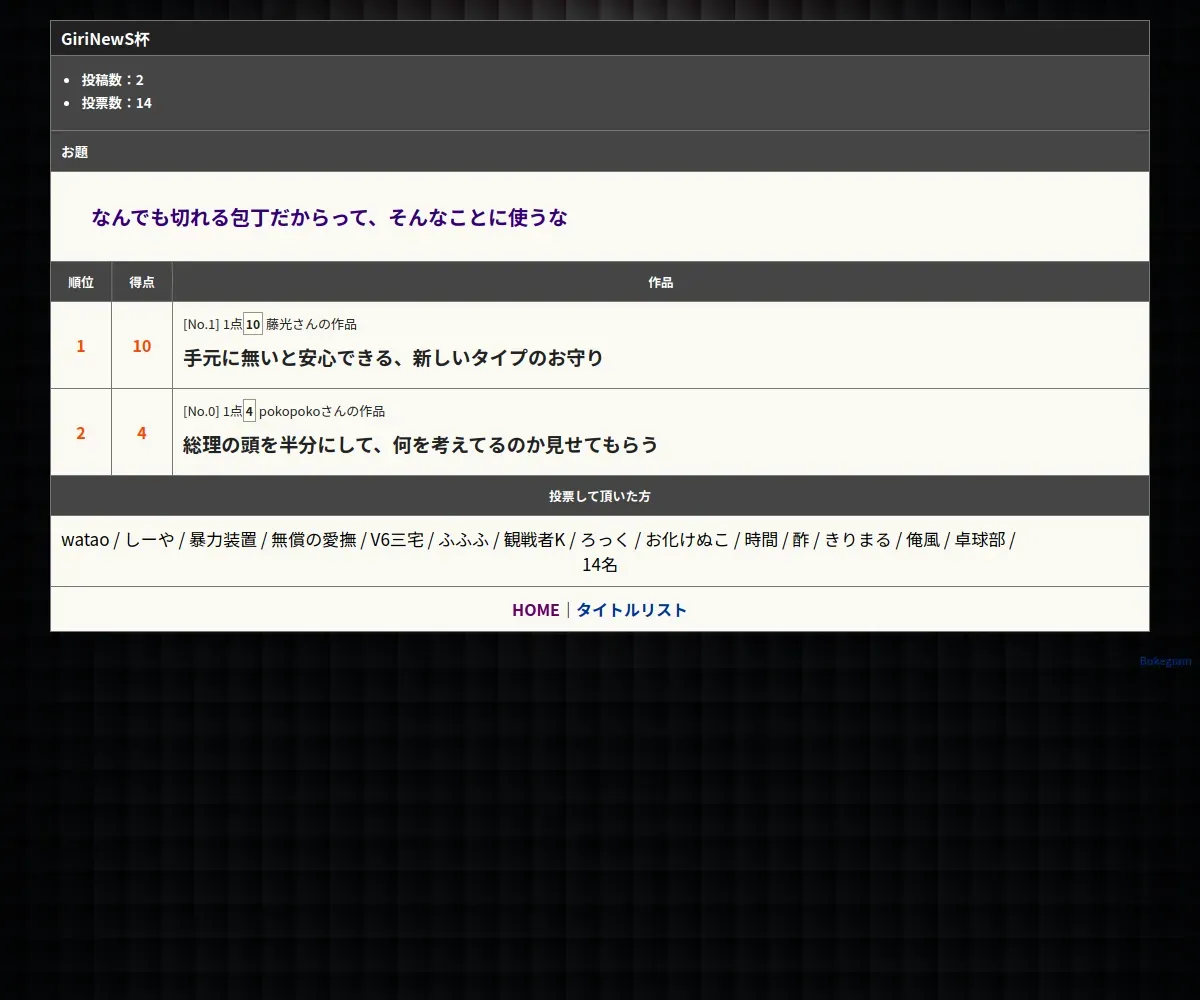1200x1000 pixels.
Task: Select the 投票数：14 line
Action: coord(116,103)
